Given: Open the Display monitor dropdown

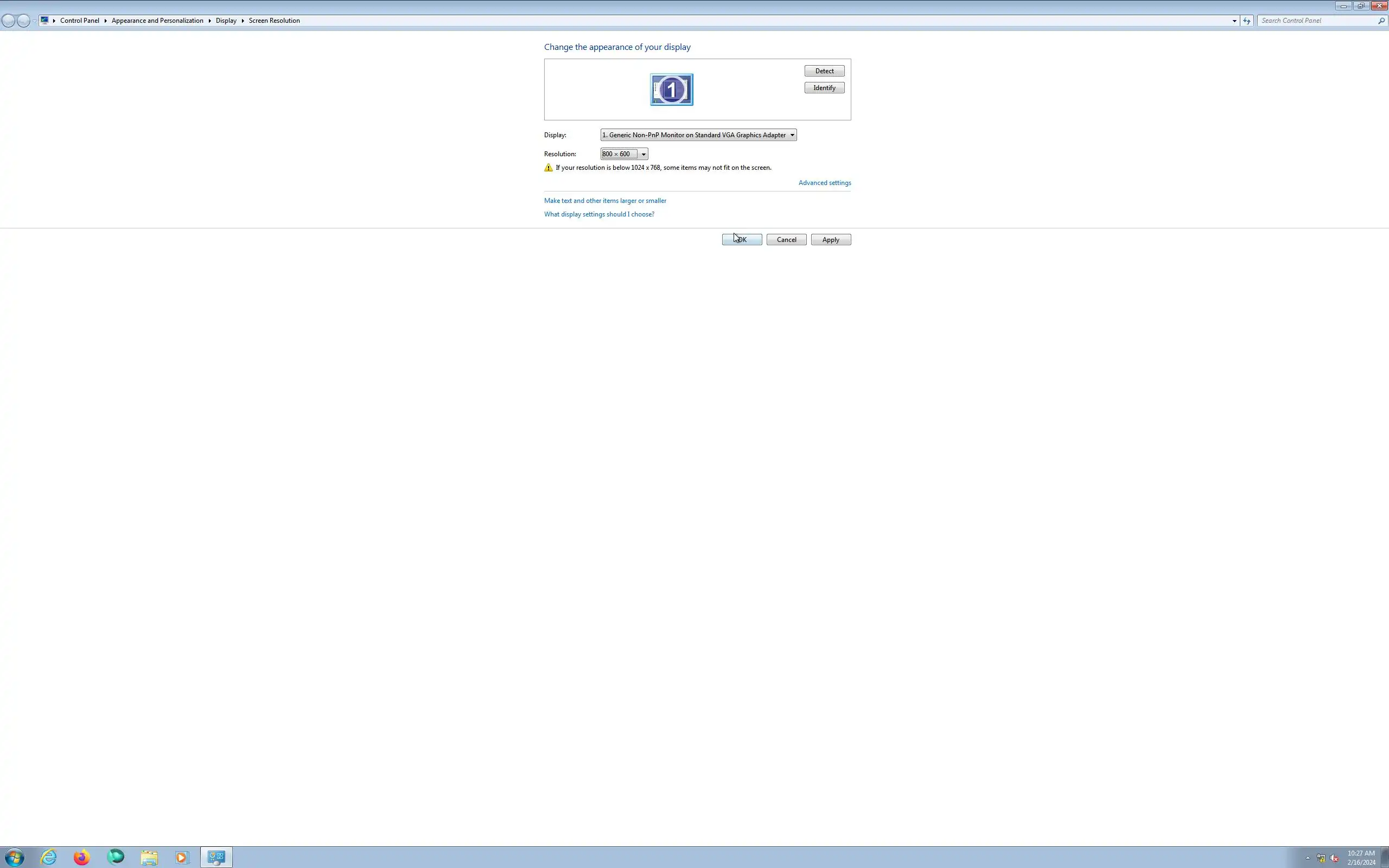Looking at the screenshot, I should (698, 135).
